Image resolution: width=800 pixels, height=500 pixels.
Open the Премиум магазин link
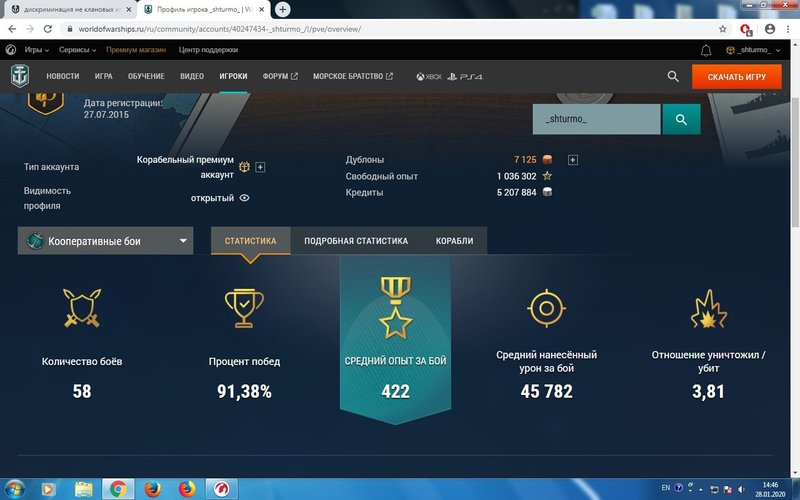click(x=136, y=50)
